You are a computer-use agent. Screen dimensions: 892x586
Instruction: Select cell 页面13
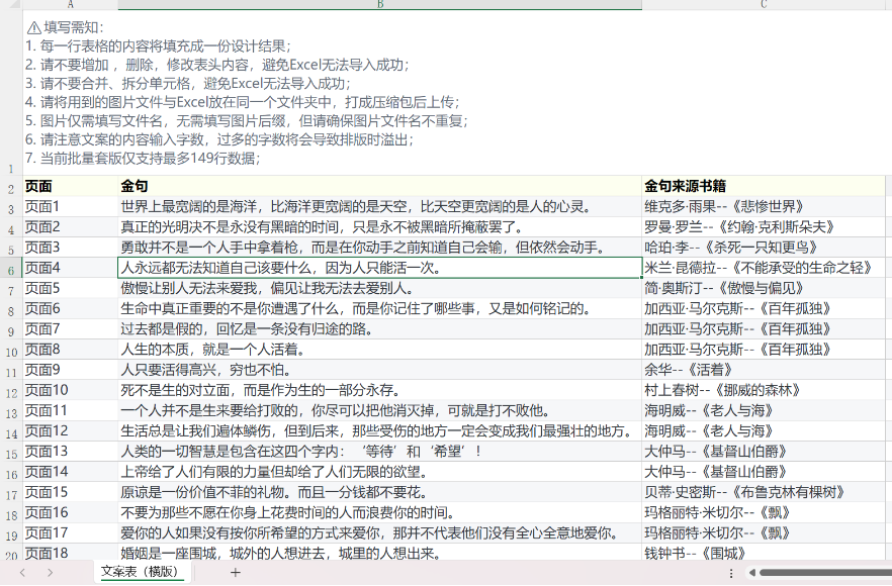pyautogui.click(x=70, y=452)
